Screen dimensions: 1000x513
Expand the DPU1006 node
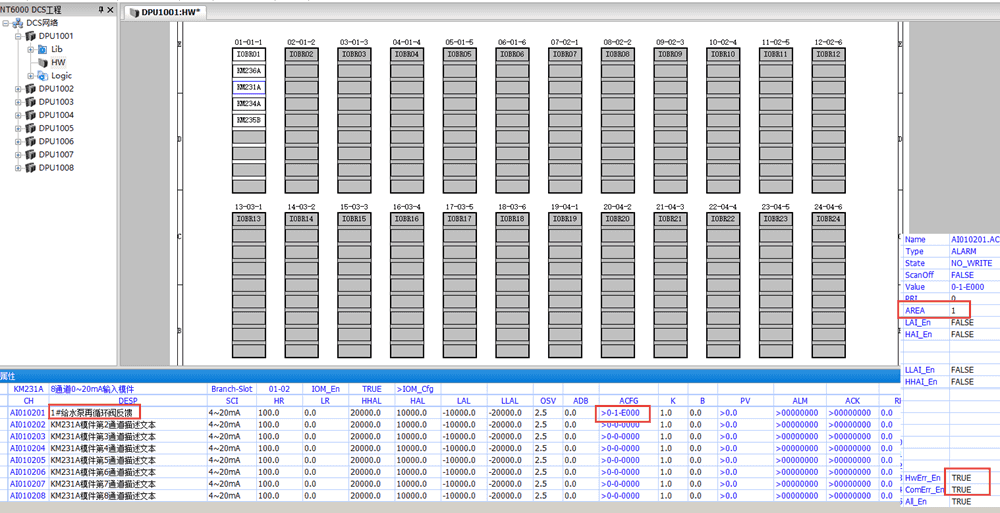(x=18, y=142)
